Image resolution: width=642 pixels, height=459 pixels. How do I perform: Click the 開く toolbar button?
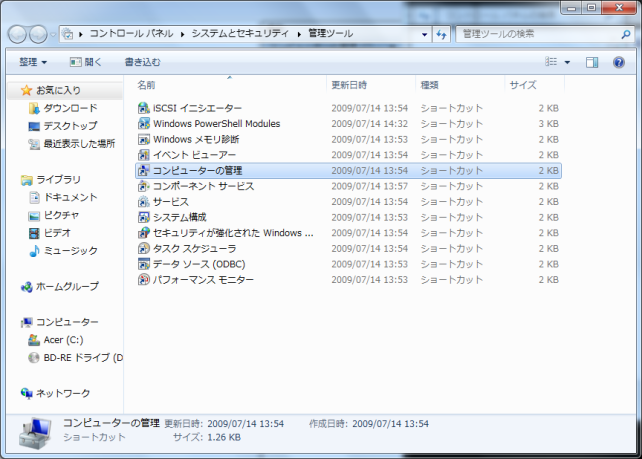pyautogui.click(x=86, y=62)
